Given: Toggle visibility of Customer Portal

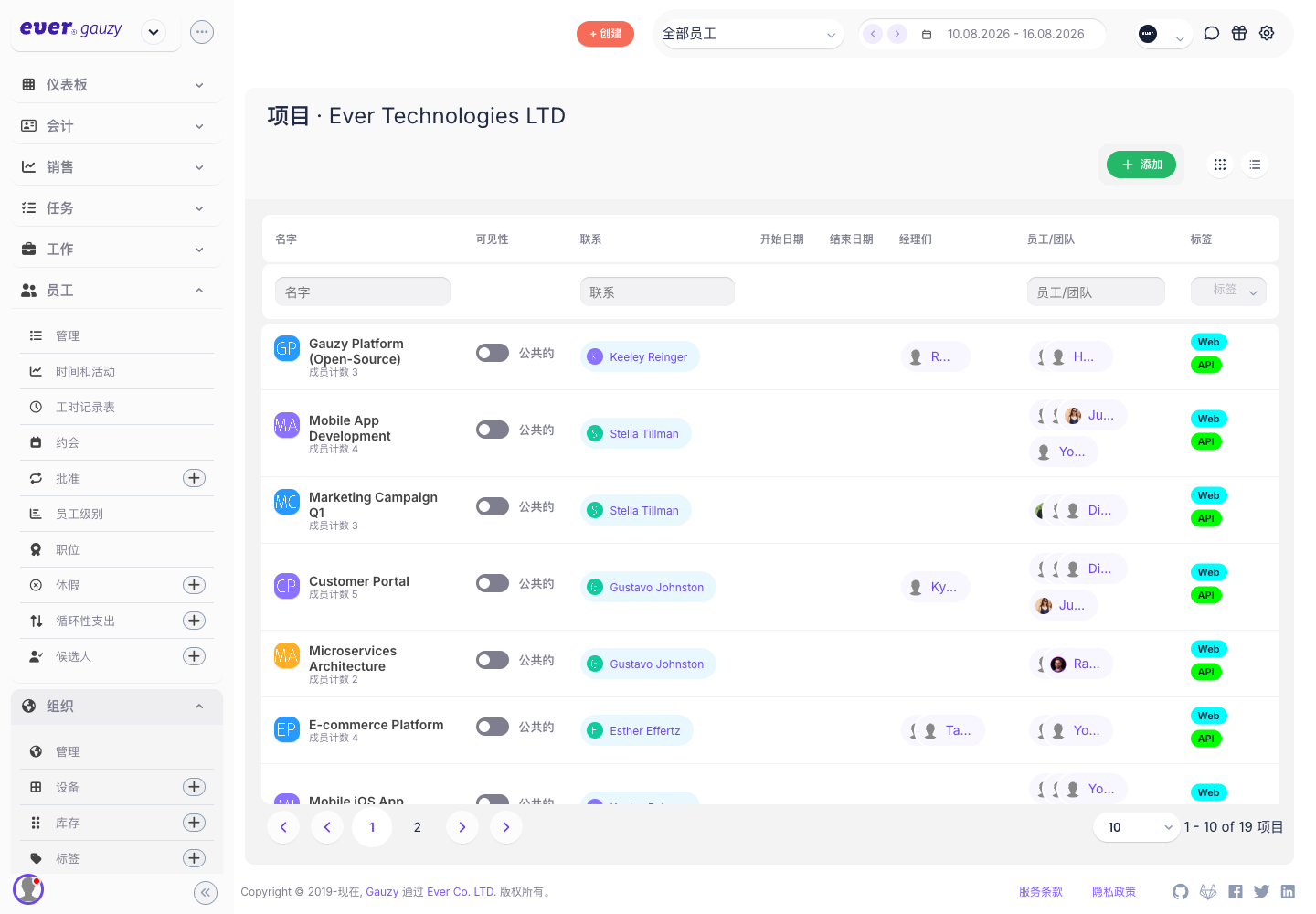Looking at the screenshot, I should pos(493,583).
